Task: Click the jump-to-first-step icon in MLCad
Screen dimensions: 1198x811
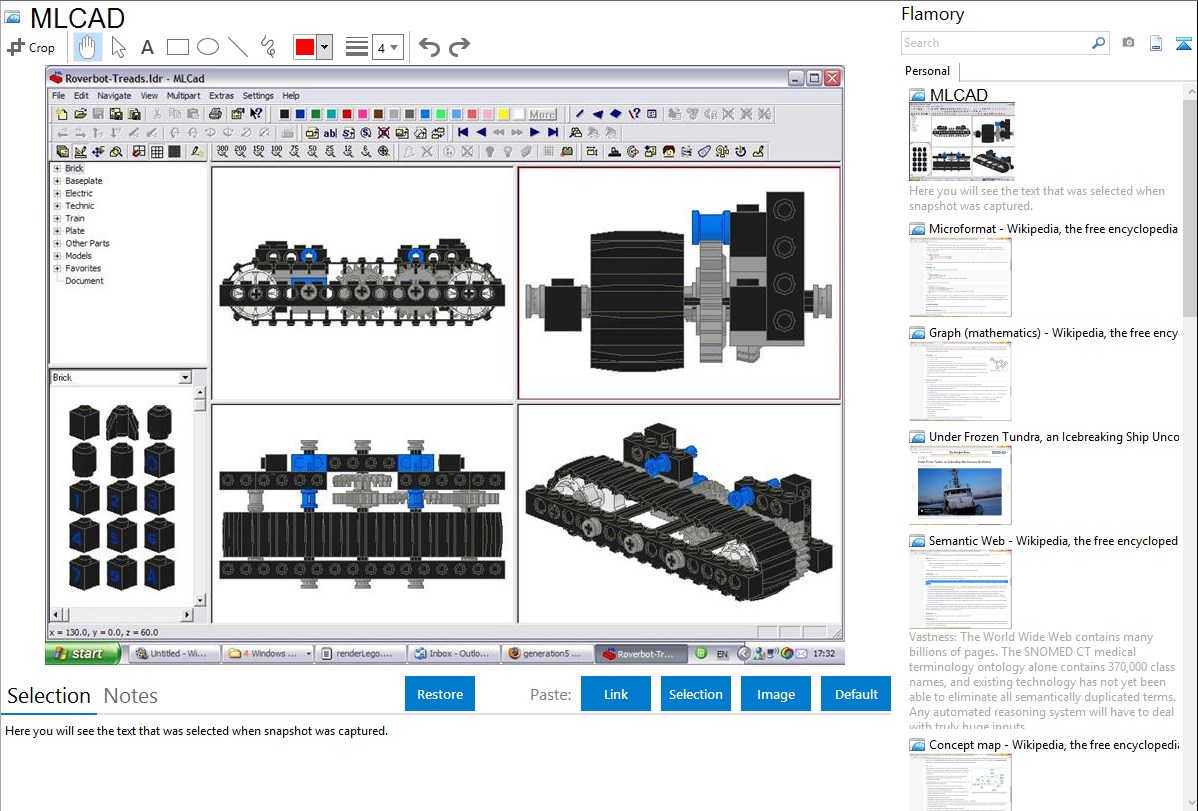Action: pos(463,132)
